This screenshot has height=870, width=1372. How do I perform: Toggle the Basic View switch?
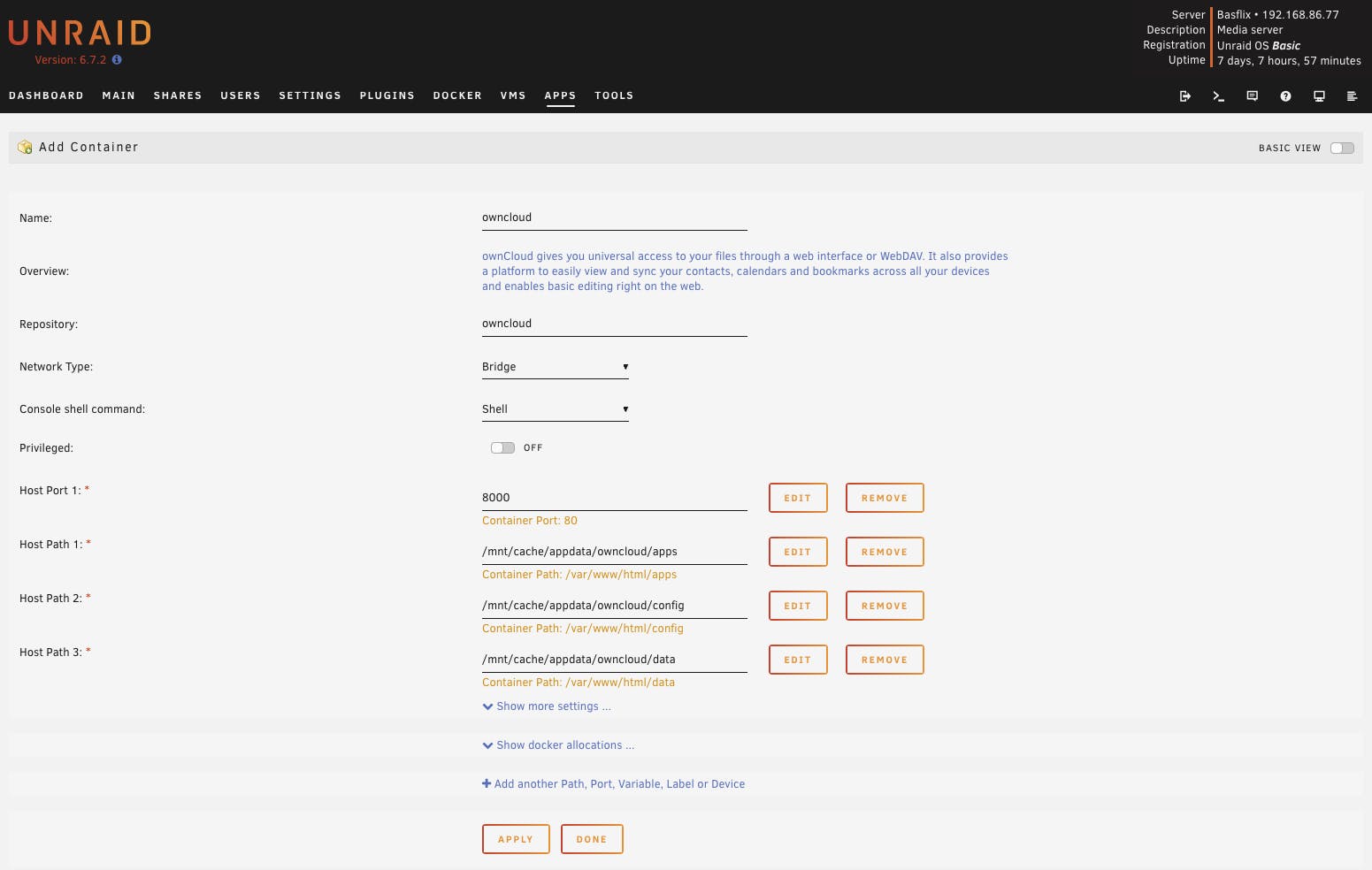[x=1342, y=148]
